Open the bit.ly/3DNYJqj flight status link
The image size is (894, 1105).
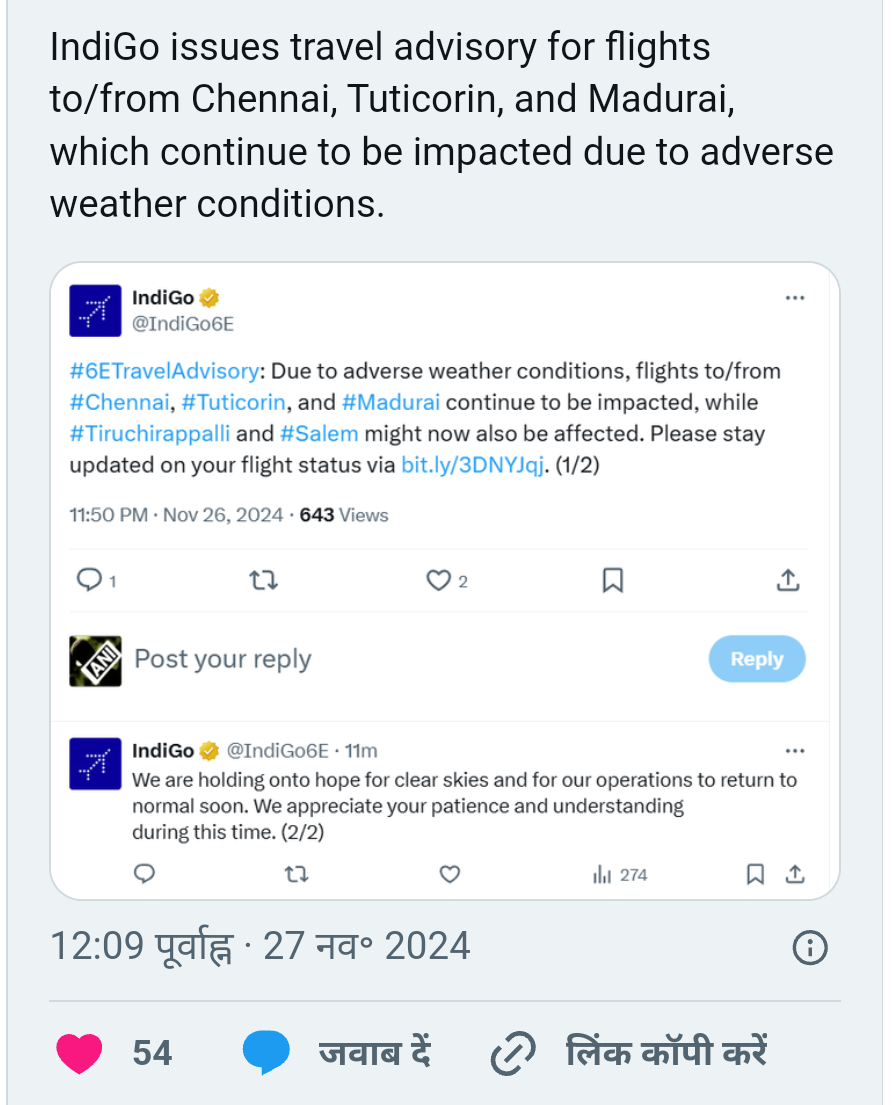[472, 466]
